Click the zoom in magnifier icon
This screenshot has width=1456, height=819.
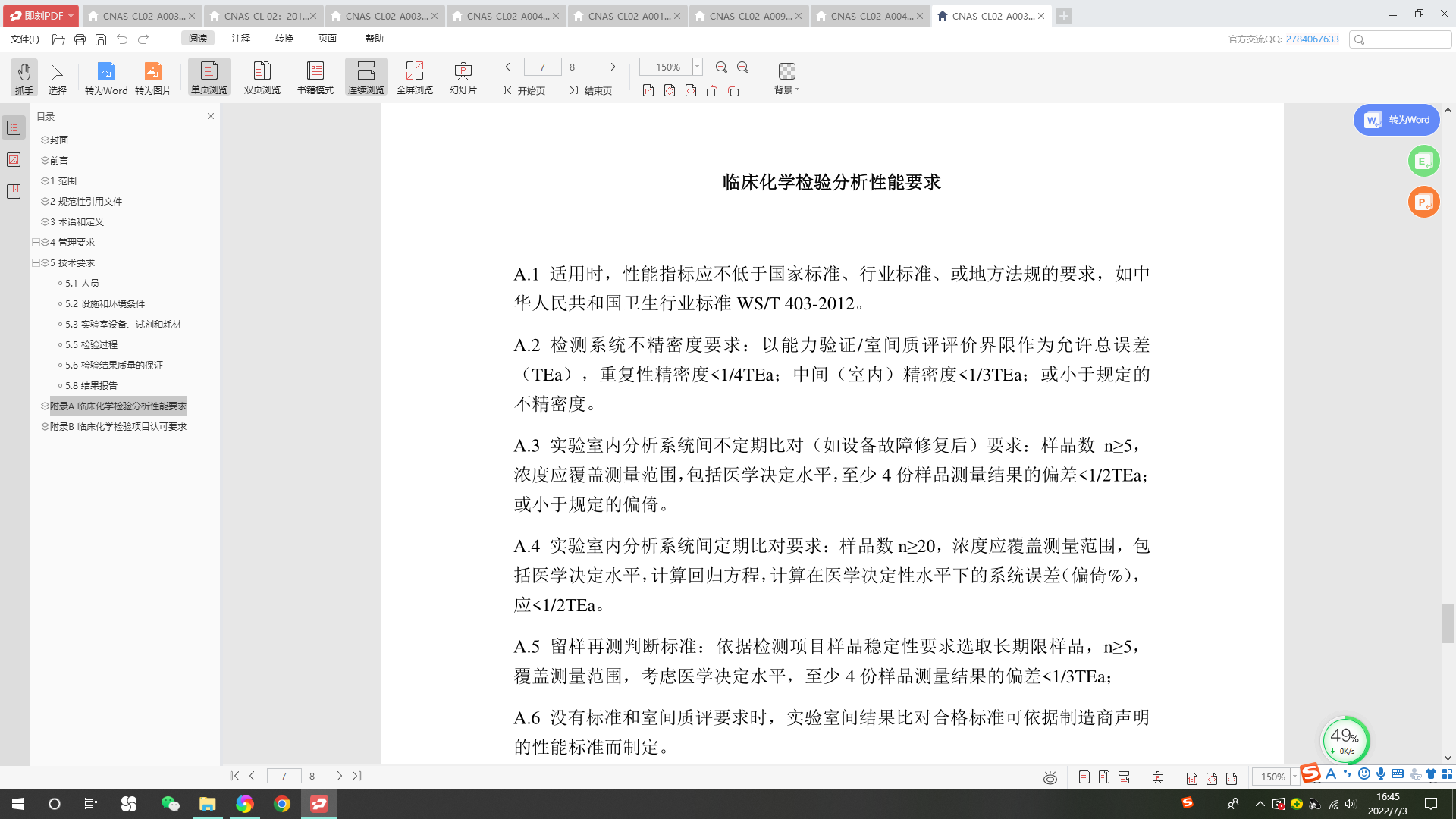(742, 67)
